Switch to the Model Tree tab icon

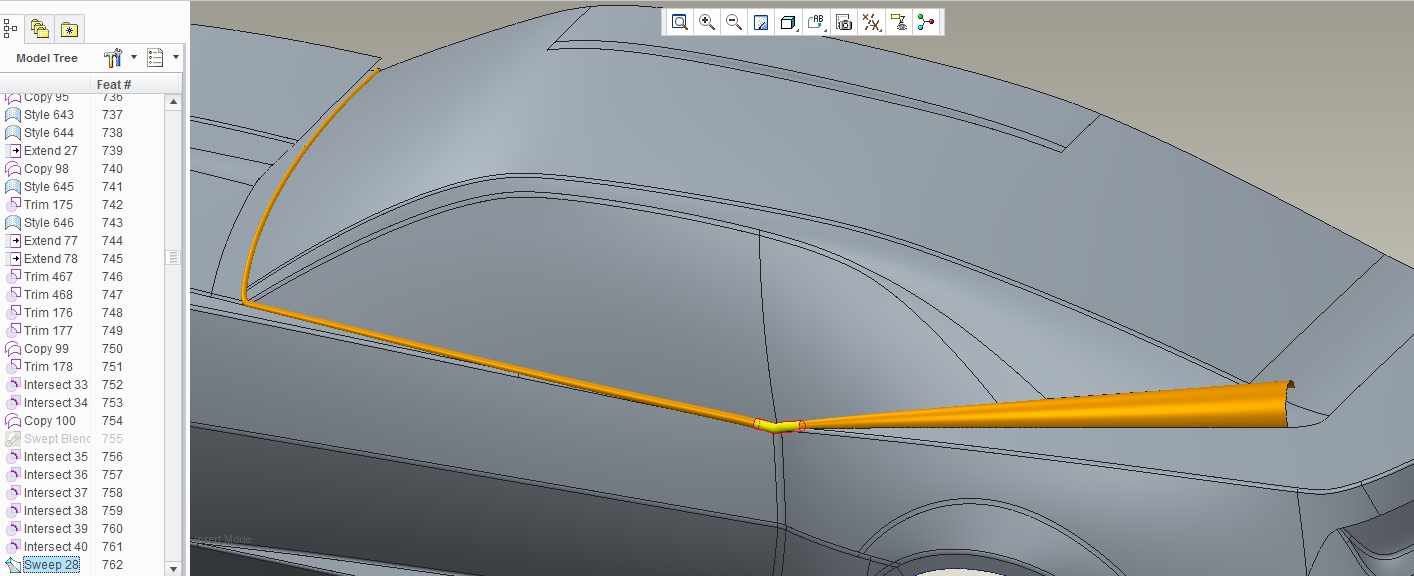pyautogui.click(x=10, y=28)
